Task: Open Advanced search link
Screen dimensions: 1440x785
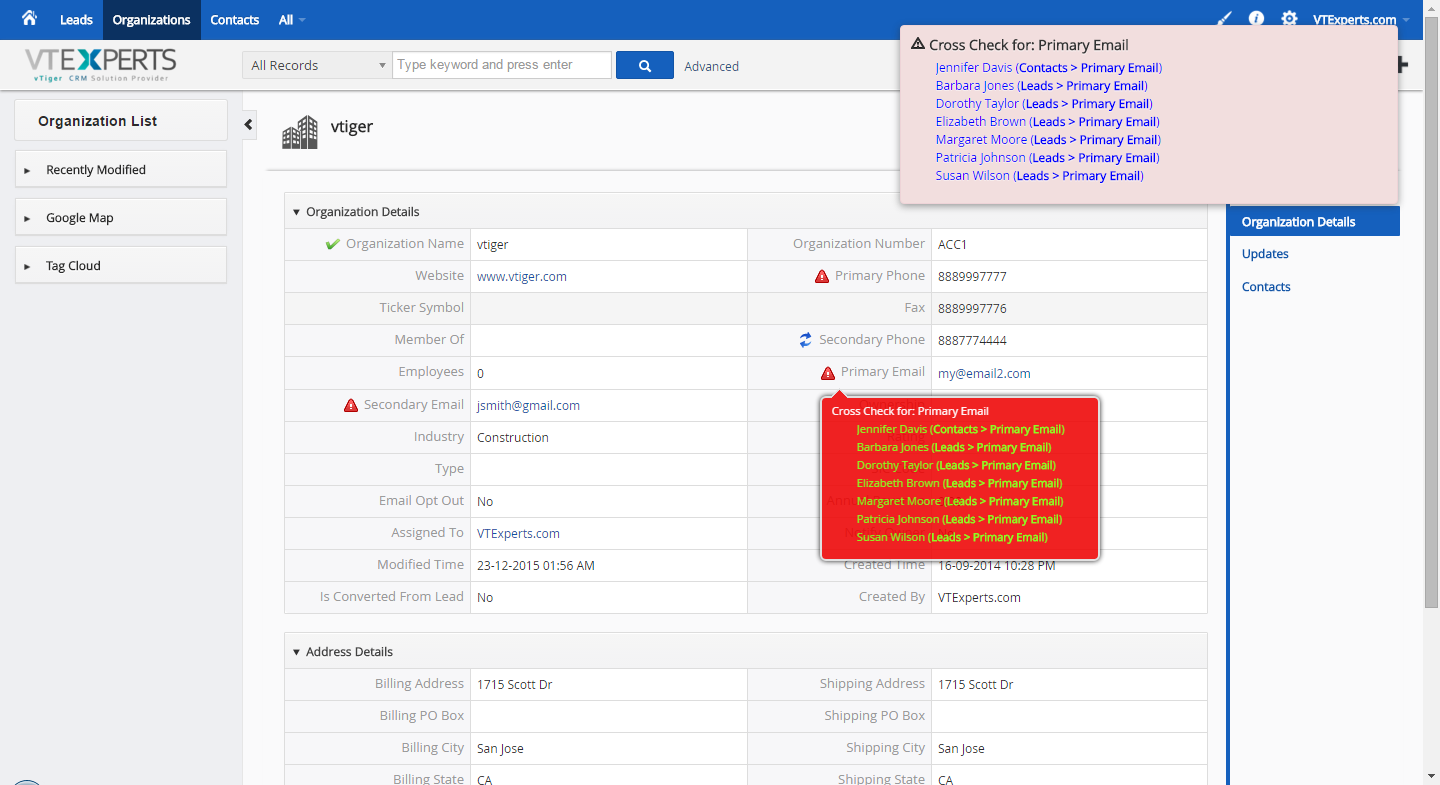Action: [712, 66]
